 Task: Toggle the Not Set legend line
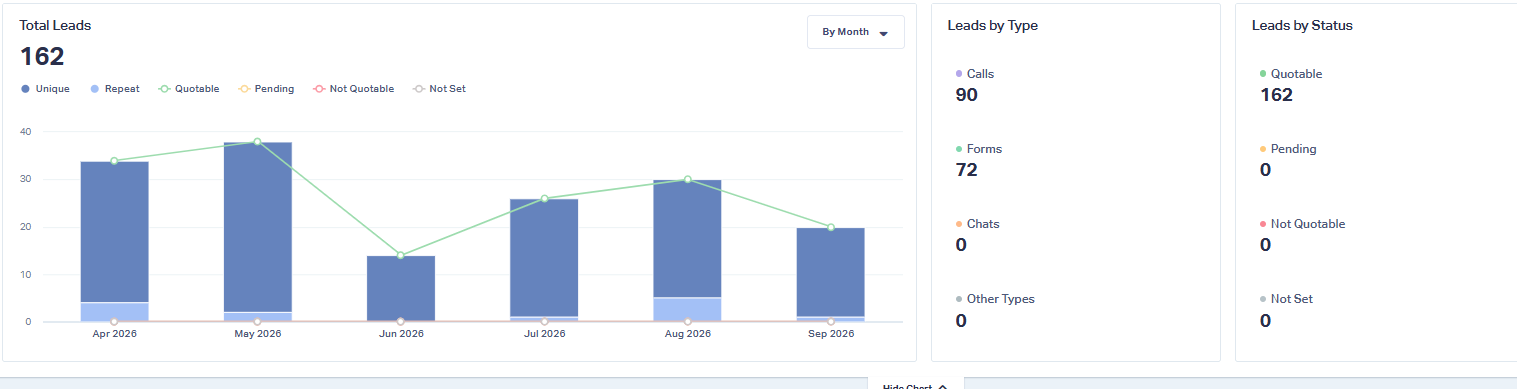point(439,89)
